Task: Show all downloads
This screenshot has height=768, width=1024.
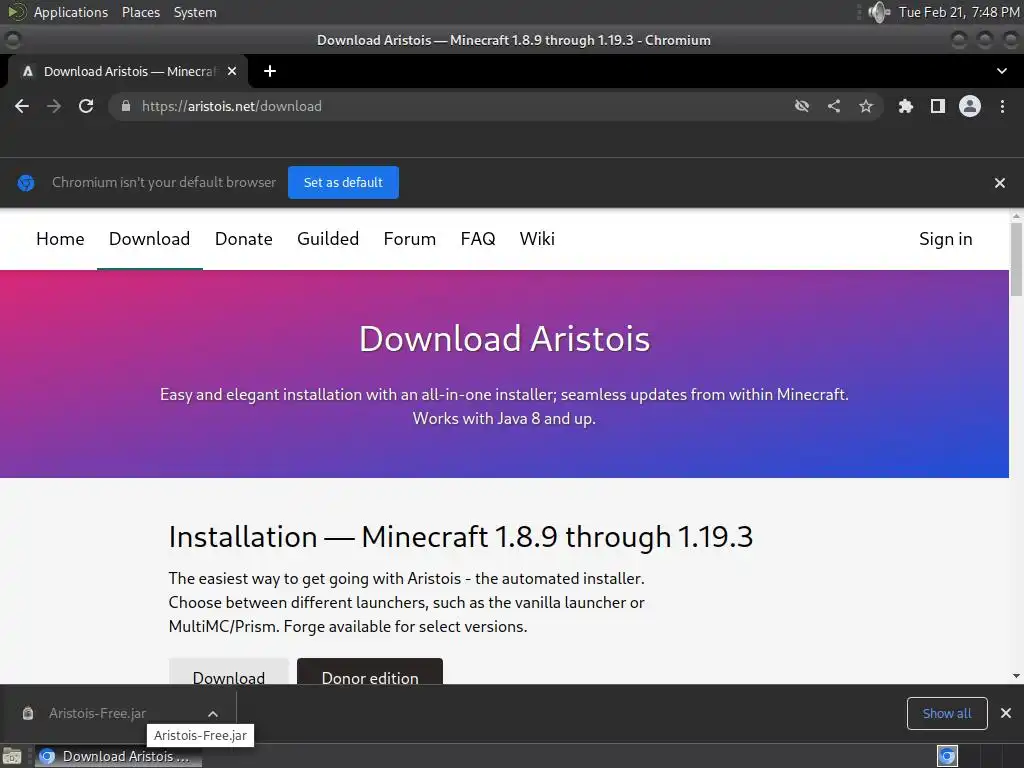Action: point(947,713)
